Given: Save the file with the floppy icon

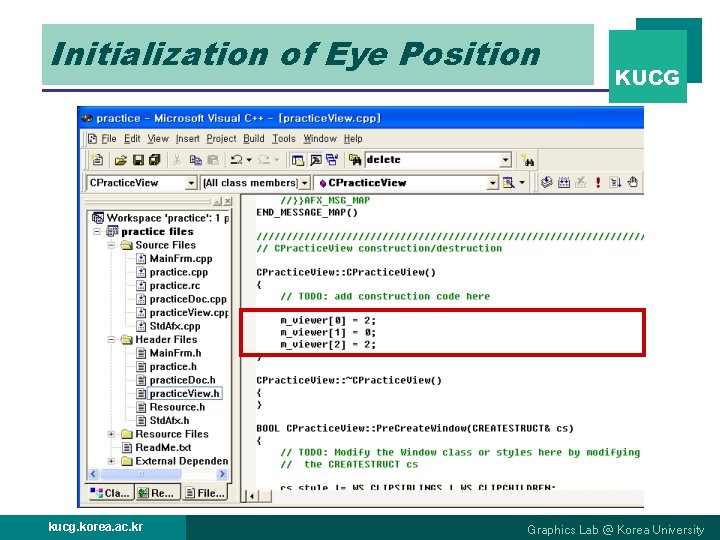Looking at the screenshot, I should [138, 160].
